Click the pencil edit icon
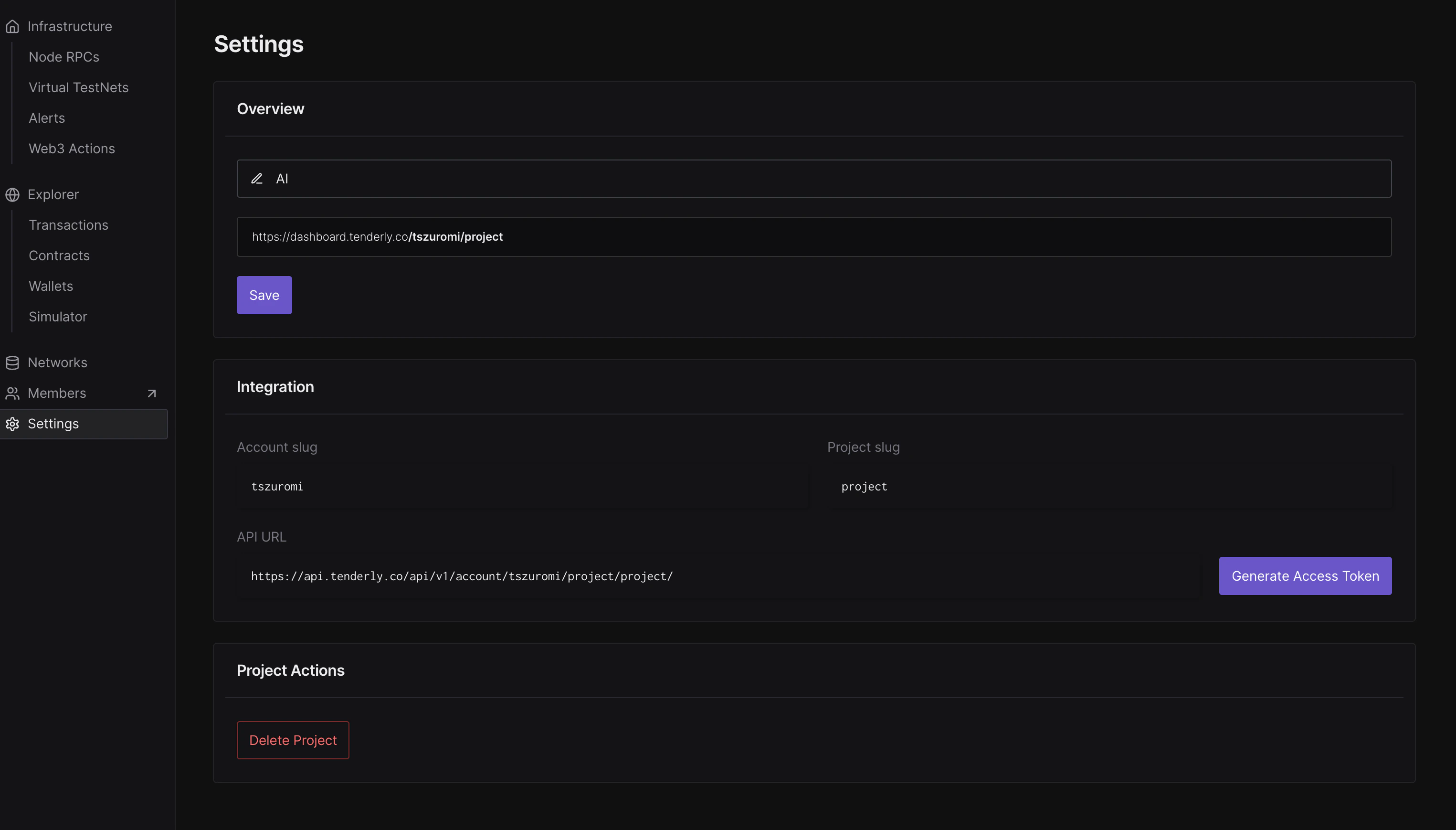Viewport: 1456px width, 830px height. click(x=257, y=179)
